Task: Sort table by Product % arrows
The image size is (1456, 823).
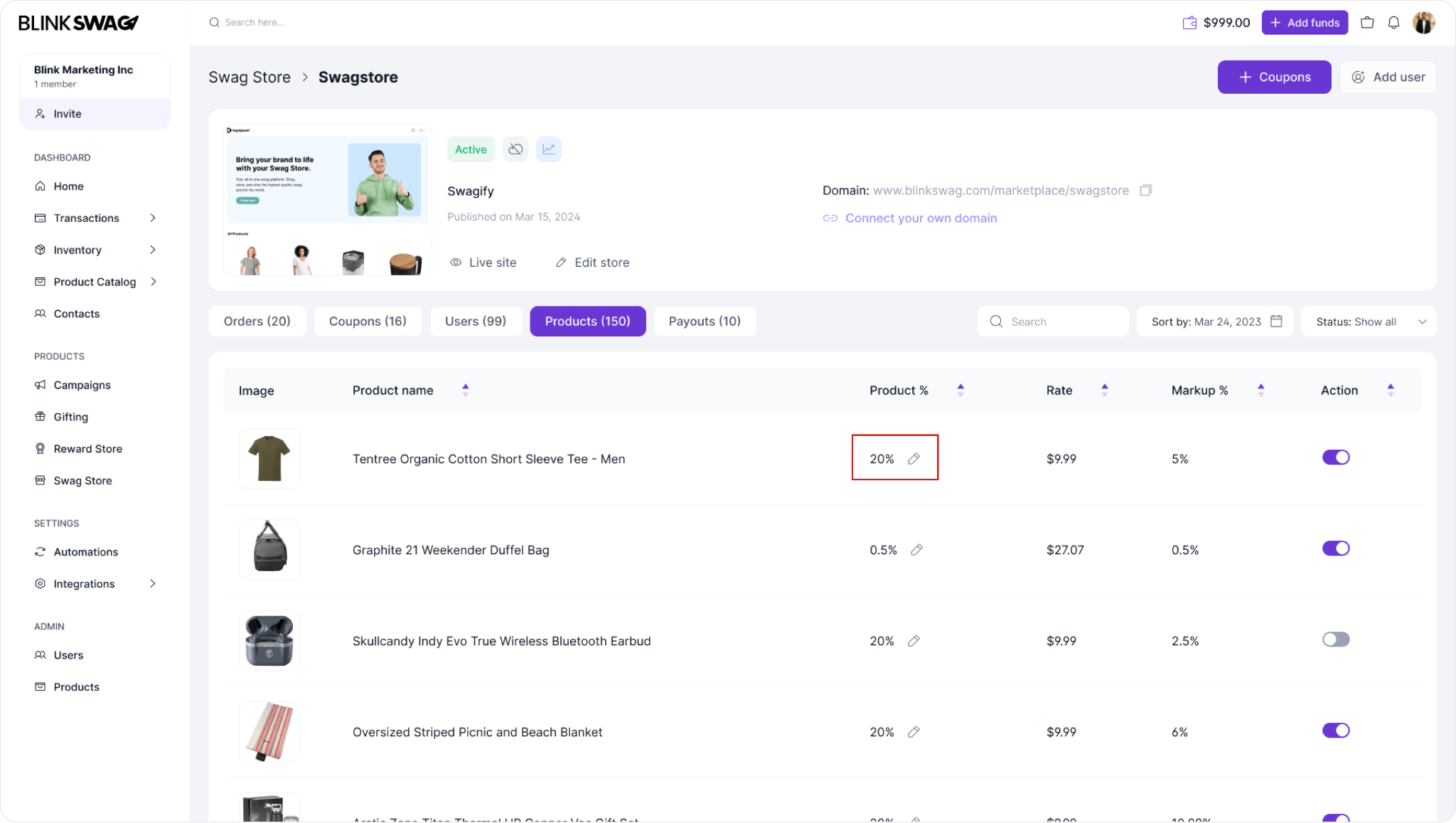Action: coord(960,390)
